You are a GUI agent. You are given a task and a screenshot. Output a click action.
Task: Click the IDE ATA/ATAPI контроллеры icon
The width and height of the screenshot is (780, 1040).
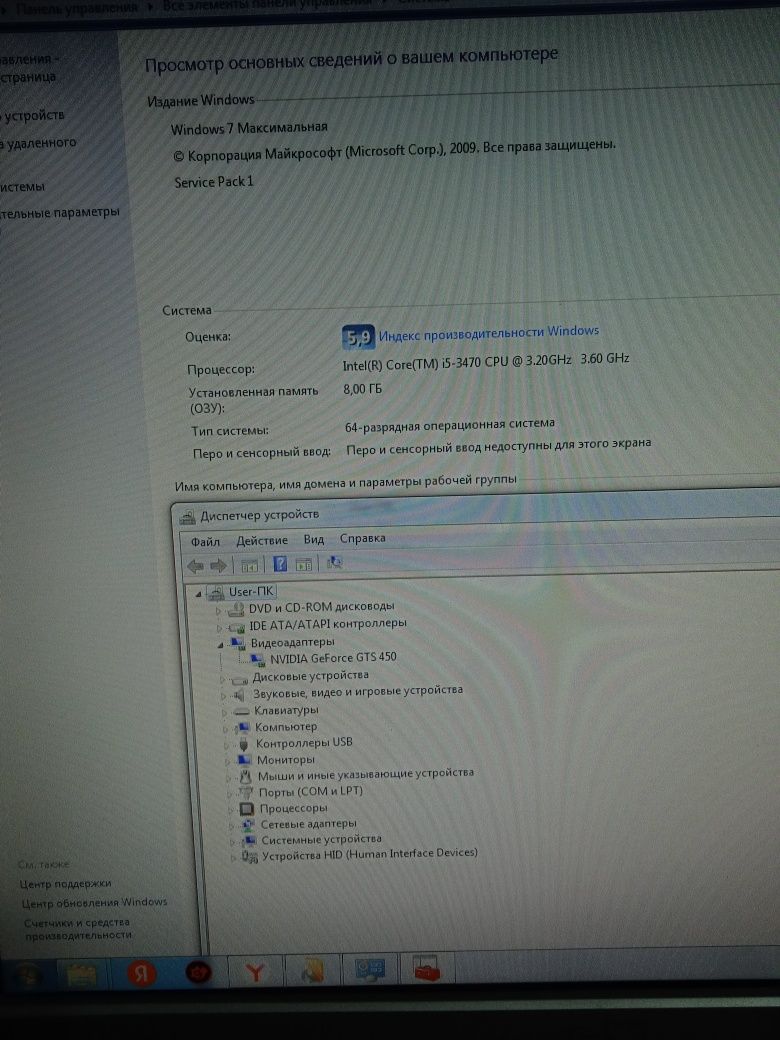tap(237, 627)
